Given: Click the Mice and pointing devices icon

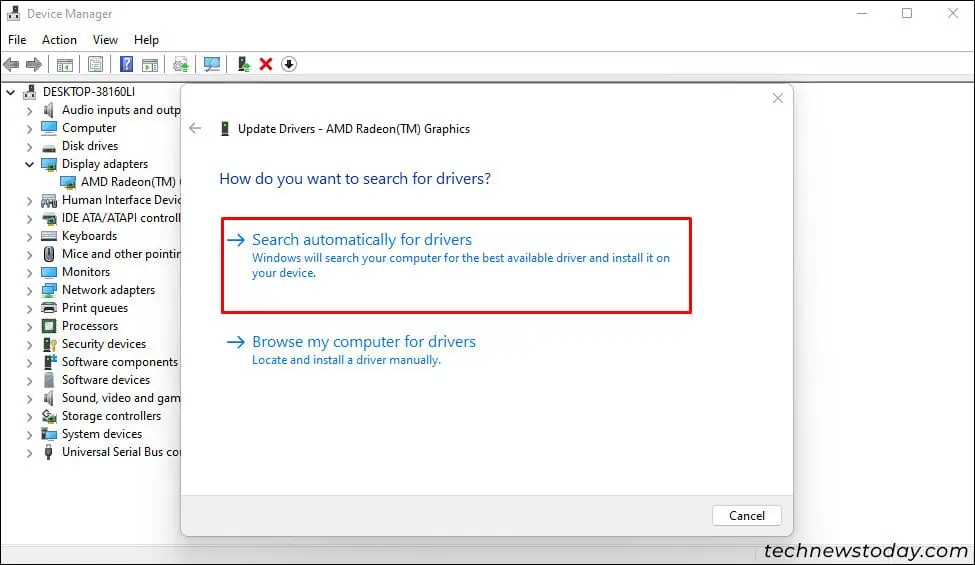Looking at the screenshot, I should tap(49, 254).
